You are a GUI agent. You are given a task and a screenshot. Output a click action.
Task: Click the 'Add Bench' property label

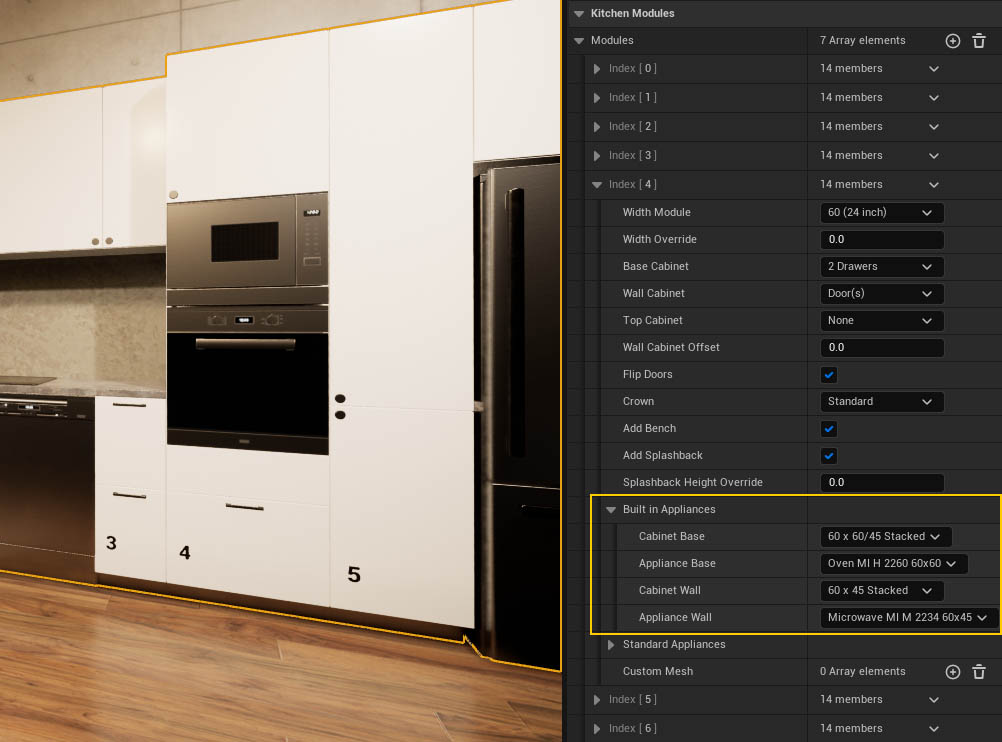tap(649, 428)
